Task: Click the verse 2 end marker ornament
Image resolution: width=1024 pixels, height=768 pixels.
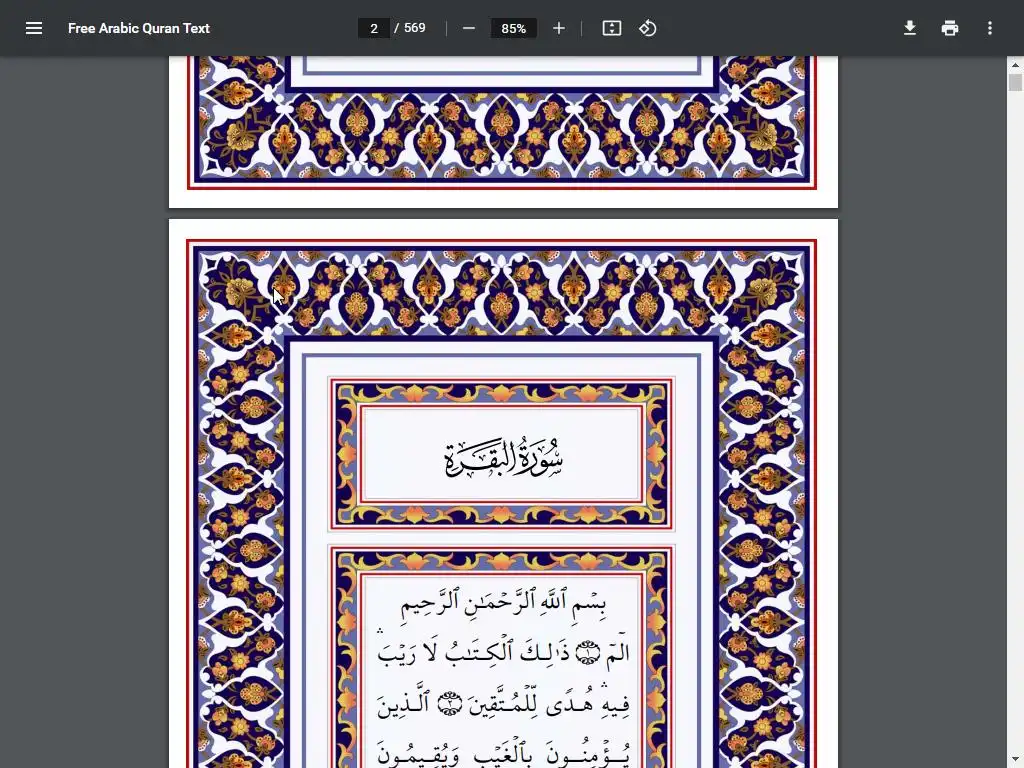Action: click(x=449, y=704)
